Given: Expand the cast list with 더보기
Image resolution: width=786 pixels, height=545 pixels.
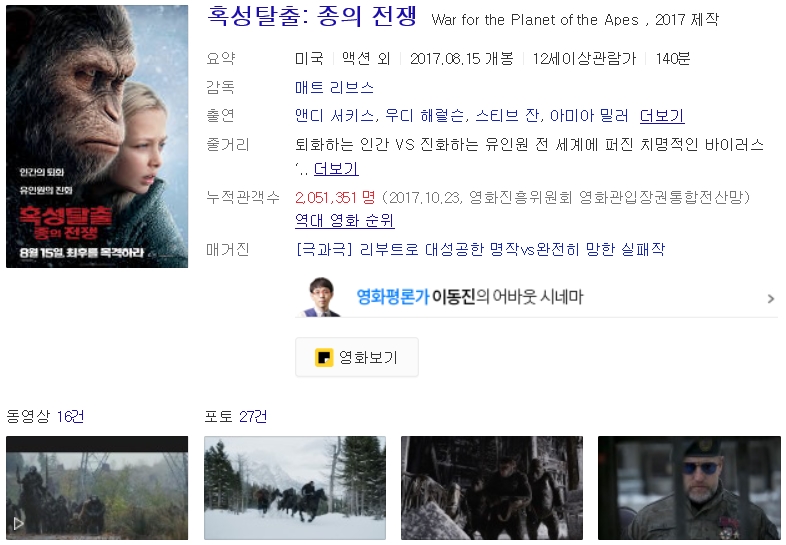Looking at the screenshot, I should tap(662, 116).
